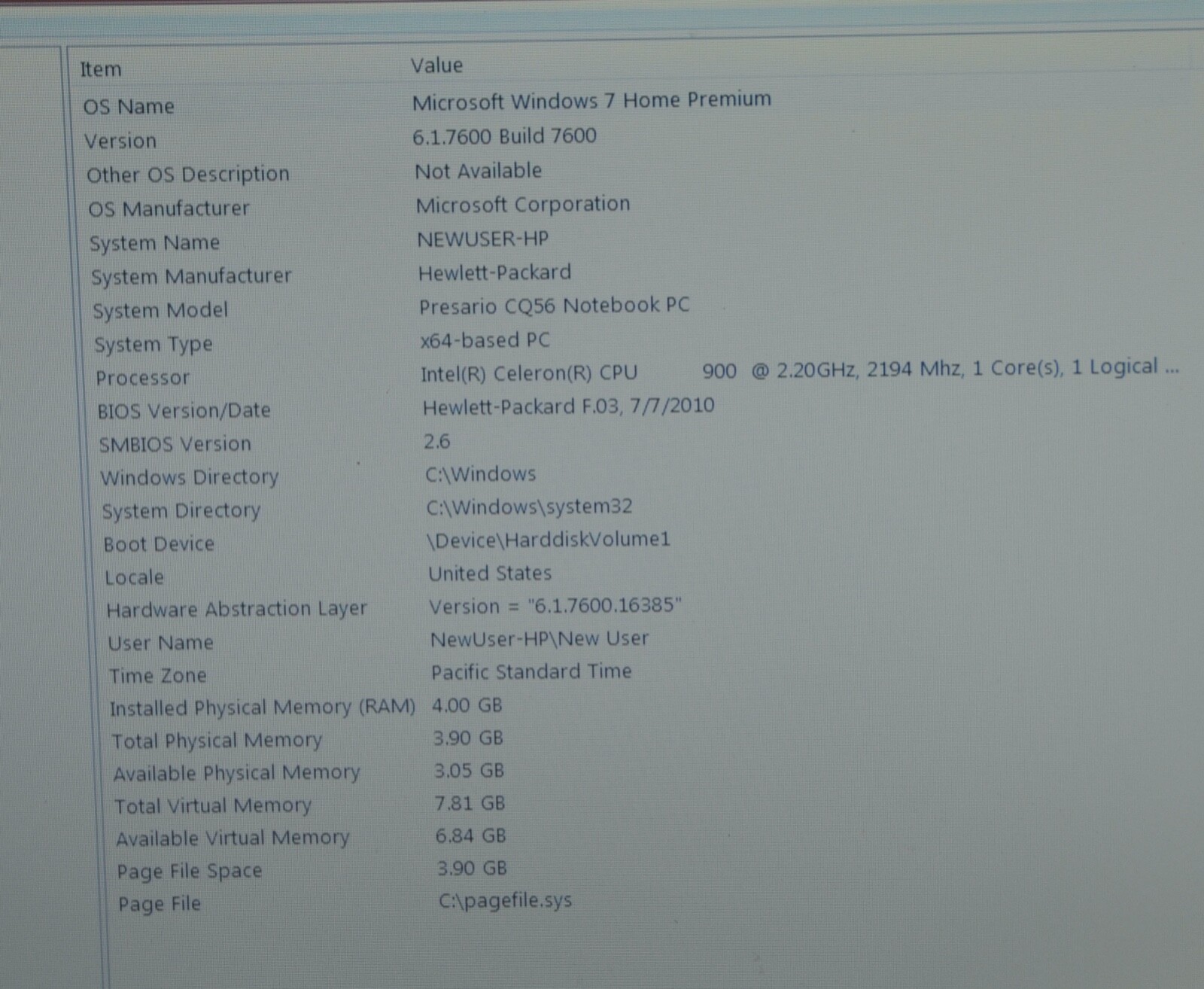Select the Intel Celeron CPU value
This screenshot has height=989, width=1204.
pos(800,370)
